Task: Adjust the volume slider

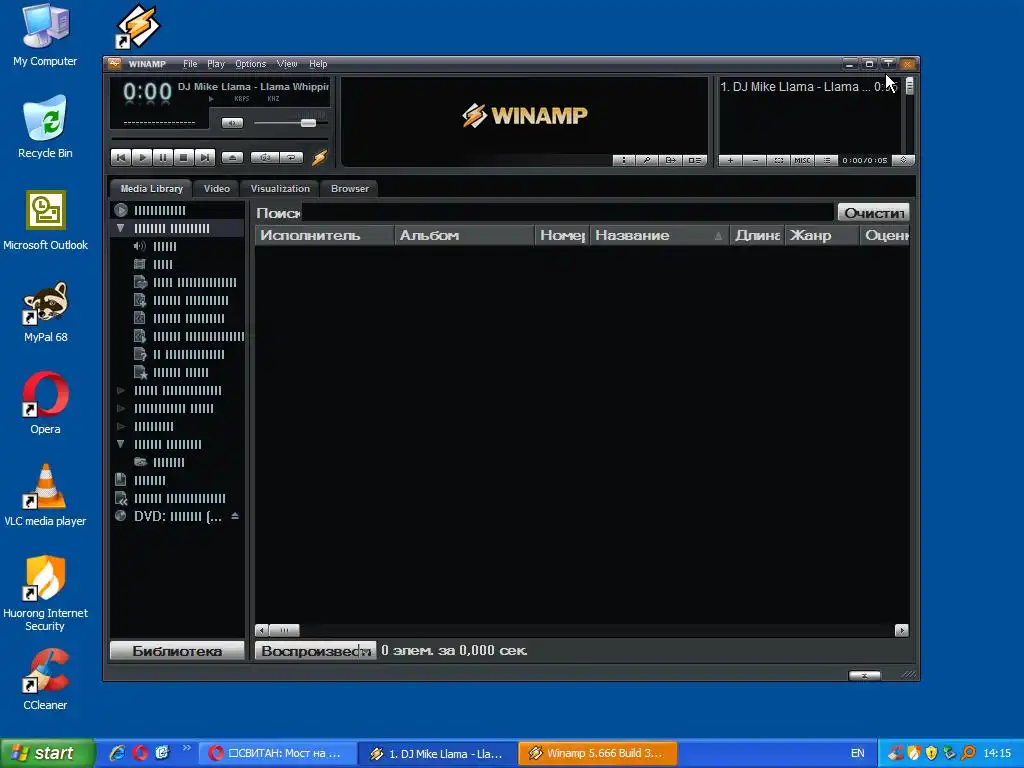Action: click(308, 123)
